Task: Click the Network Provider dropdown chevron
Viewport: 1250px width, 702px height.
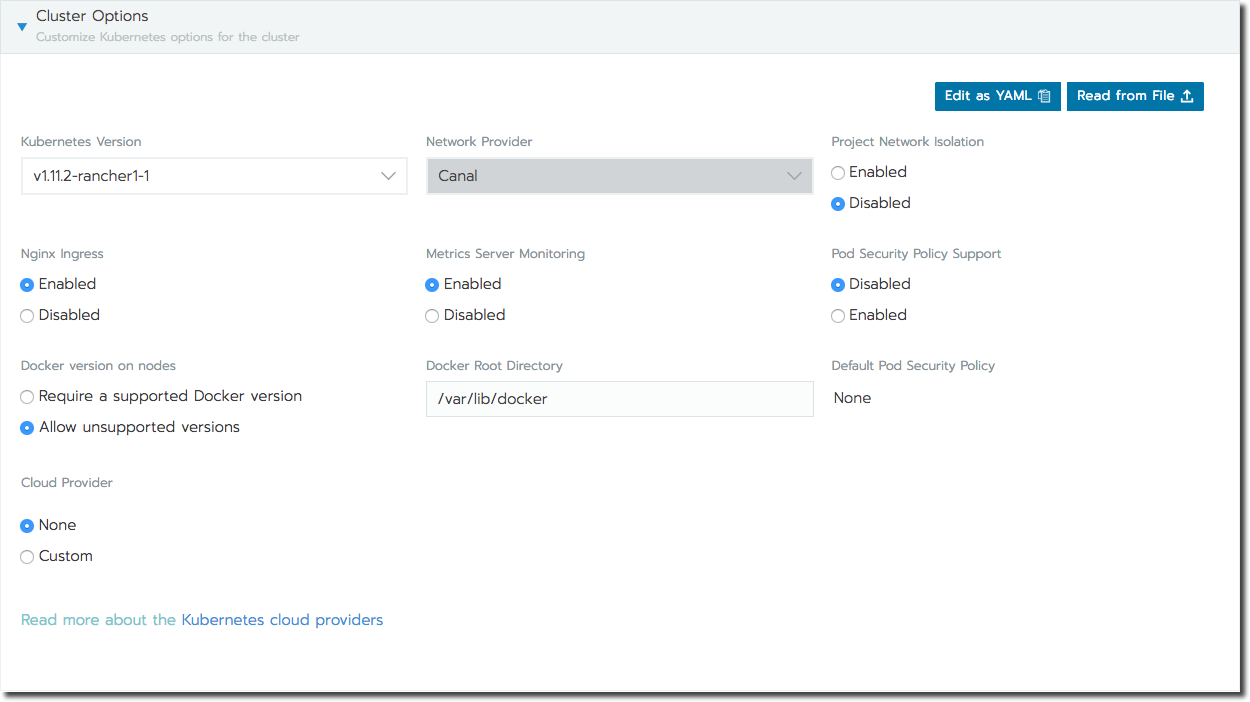Action: (x=795, y=175)
